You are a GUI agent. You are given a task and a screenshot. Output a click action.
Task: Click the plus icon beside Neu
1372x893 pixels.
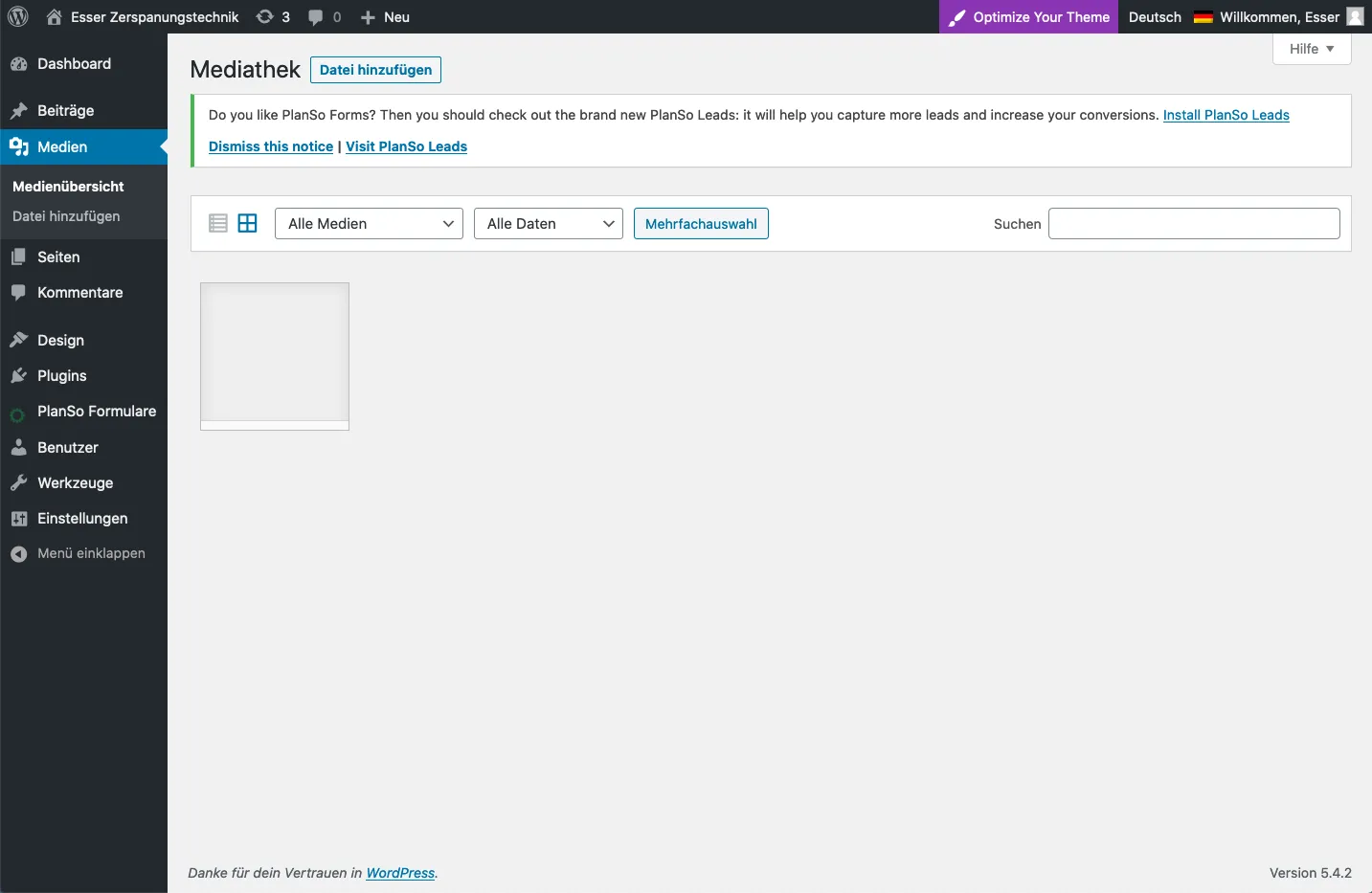pos(368,17)
